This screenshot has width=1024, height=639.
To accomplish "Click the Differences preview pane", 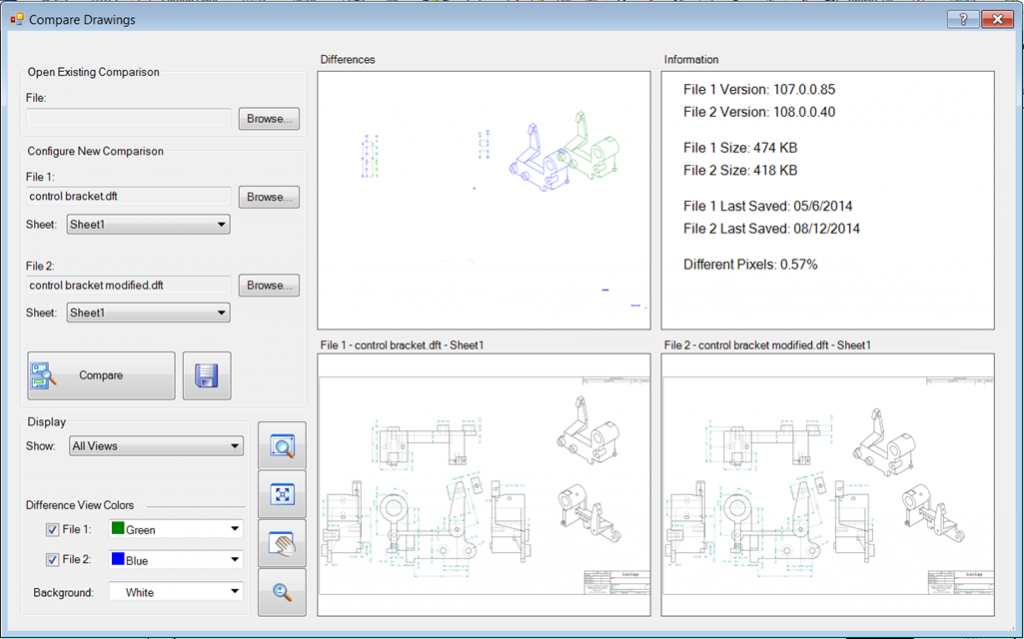I will 484,200.
